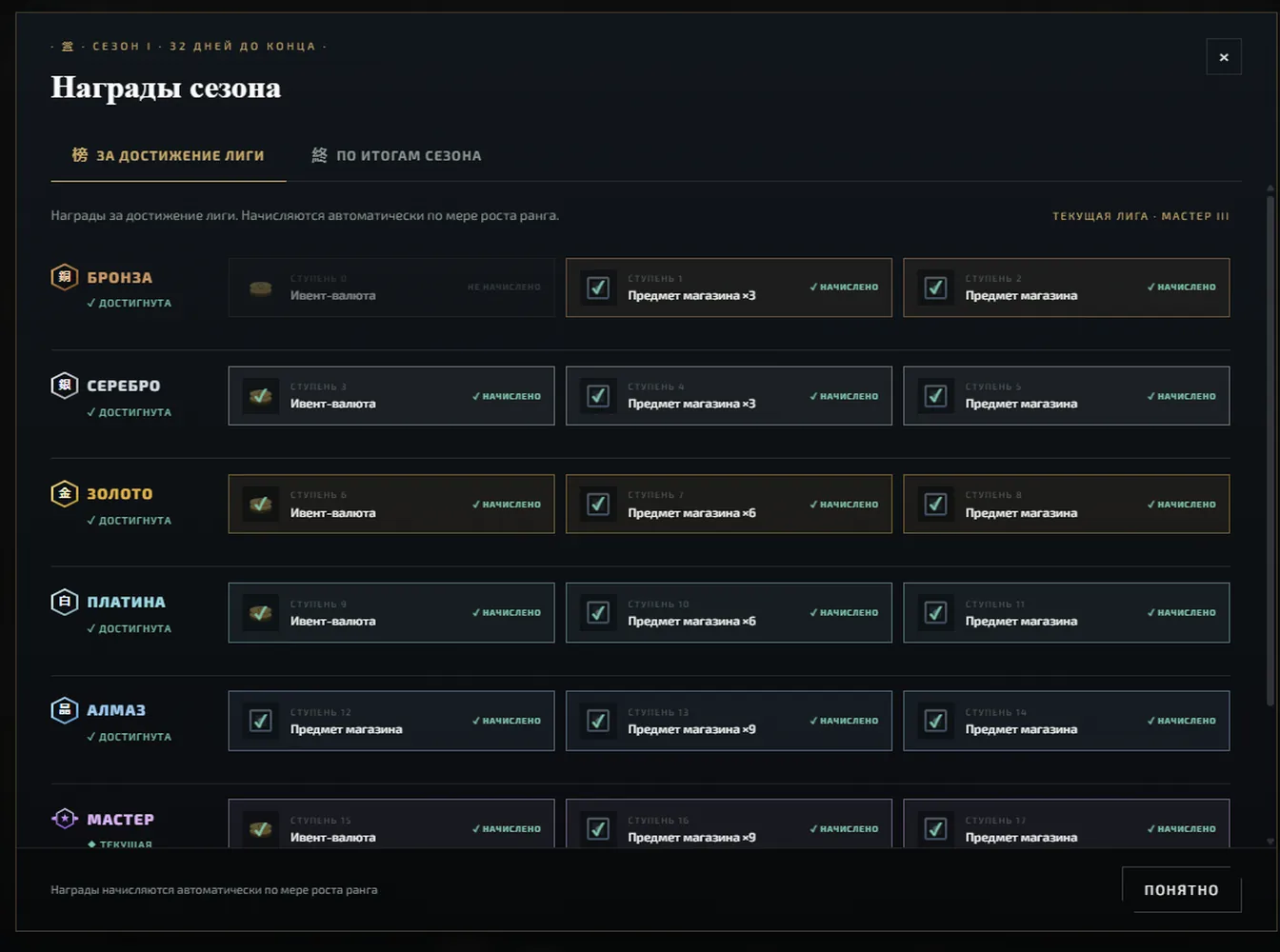The image size is (1280, 952).
Task: Click the scrollbar down arrow
Action: point(1270,842)
